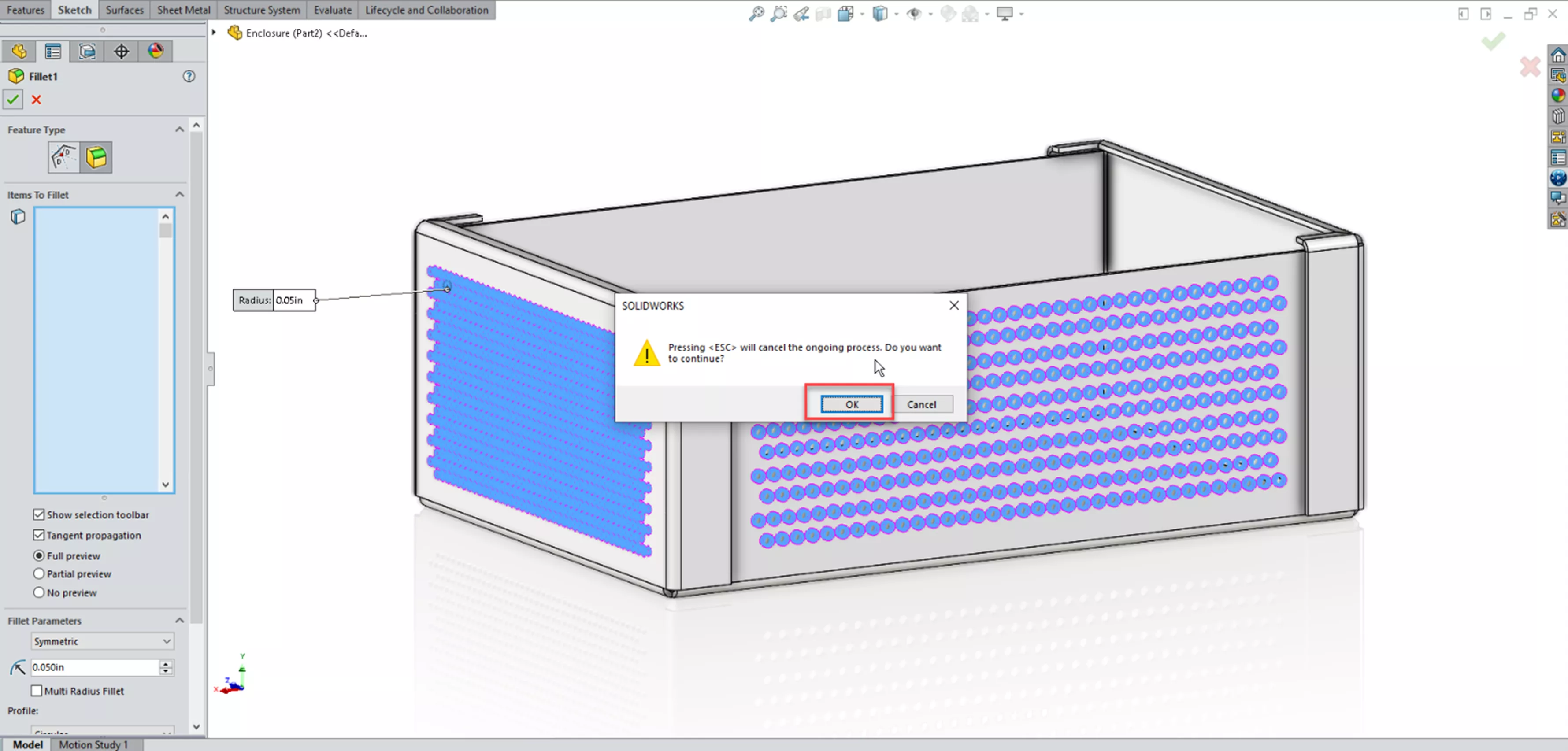The width and height of the screenshot is (1568, 751).
Task: Click the Zoom to Fit magnifier icon
Action: (756, 13)
